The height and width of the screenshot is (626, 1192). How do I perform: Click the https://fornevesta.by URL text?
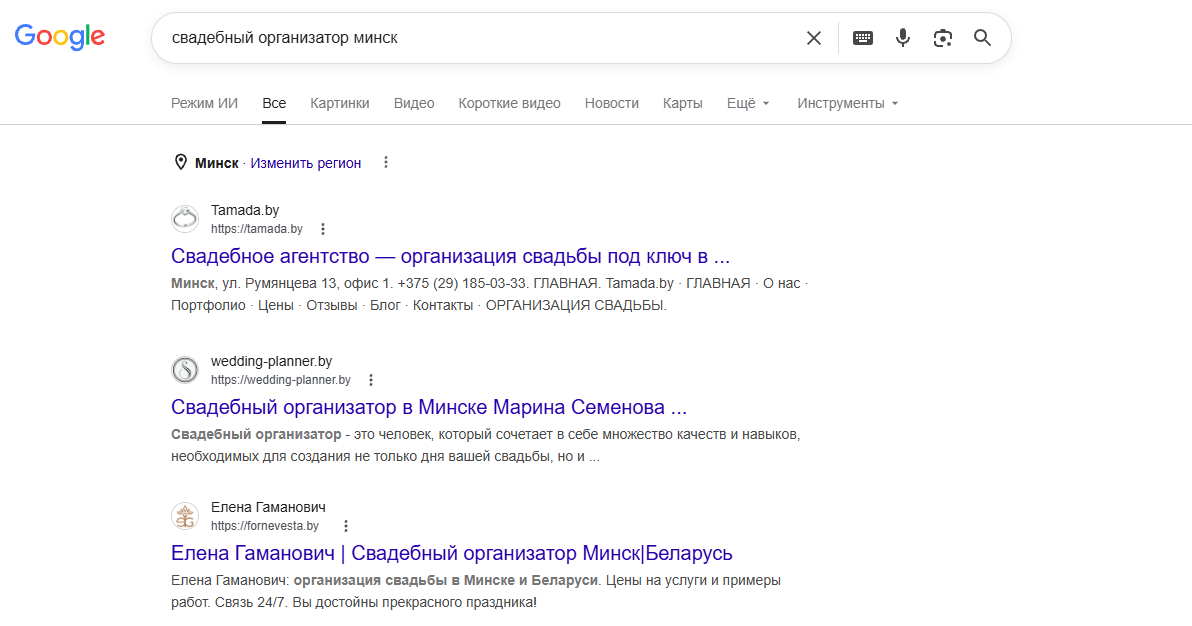pos(265,526)
